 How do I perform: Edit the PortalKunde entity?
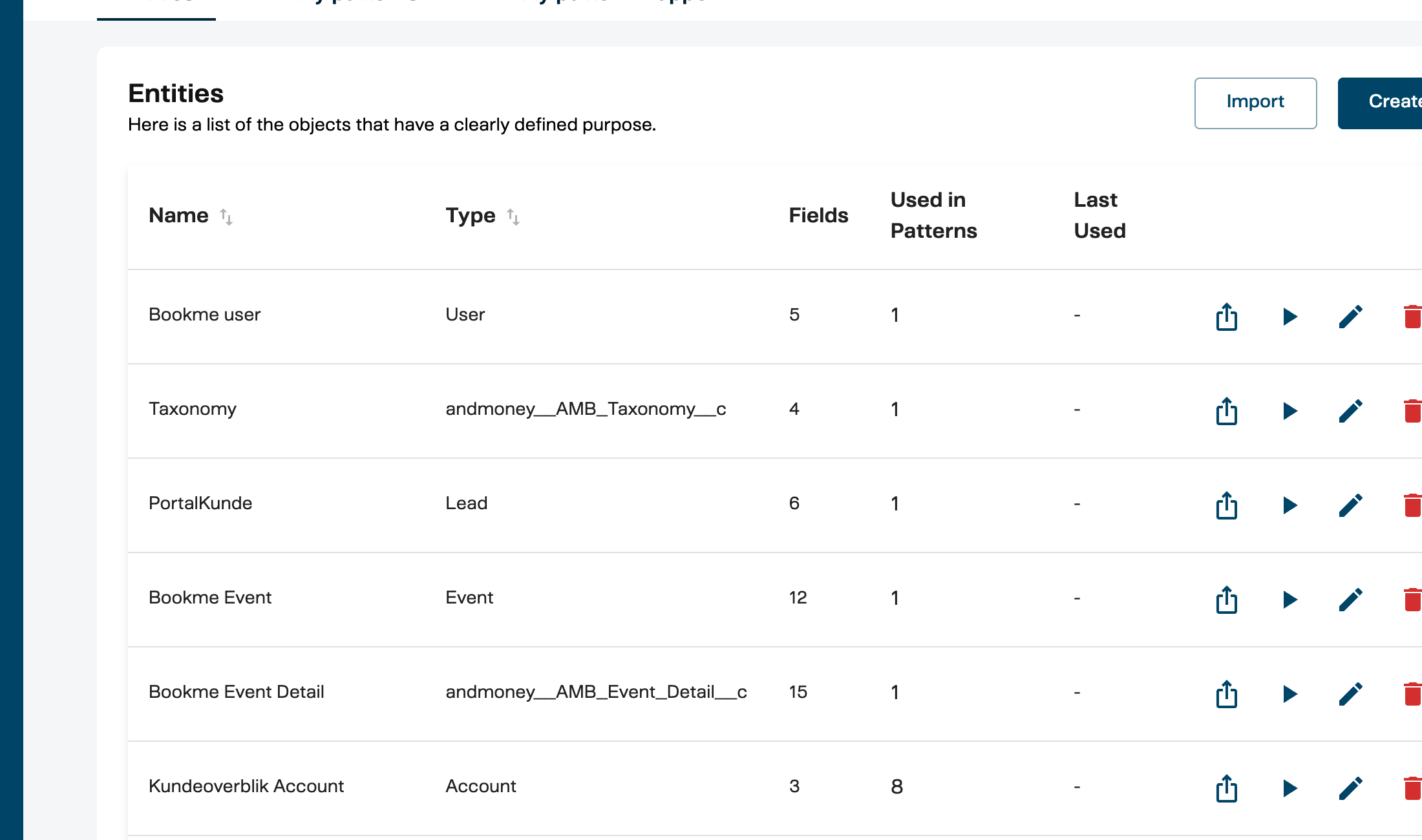(x=1351, y=506)
